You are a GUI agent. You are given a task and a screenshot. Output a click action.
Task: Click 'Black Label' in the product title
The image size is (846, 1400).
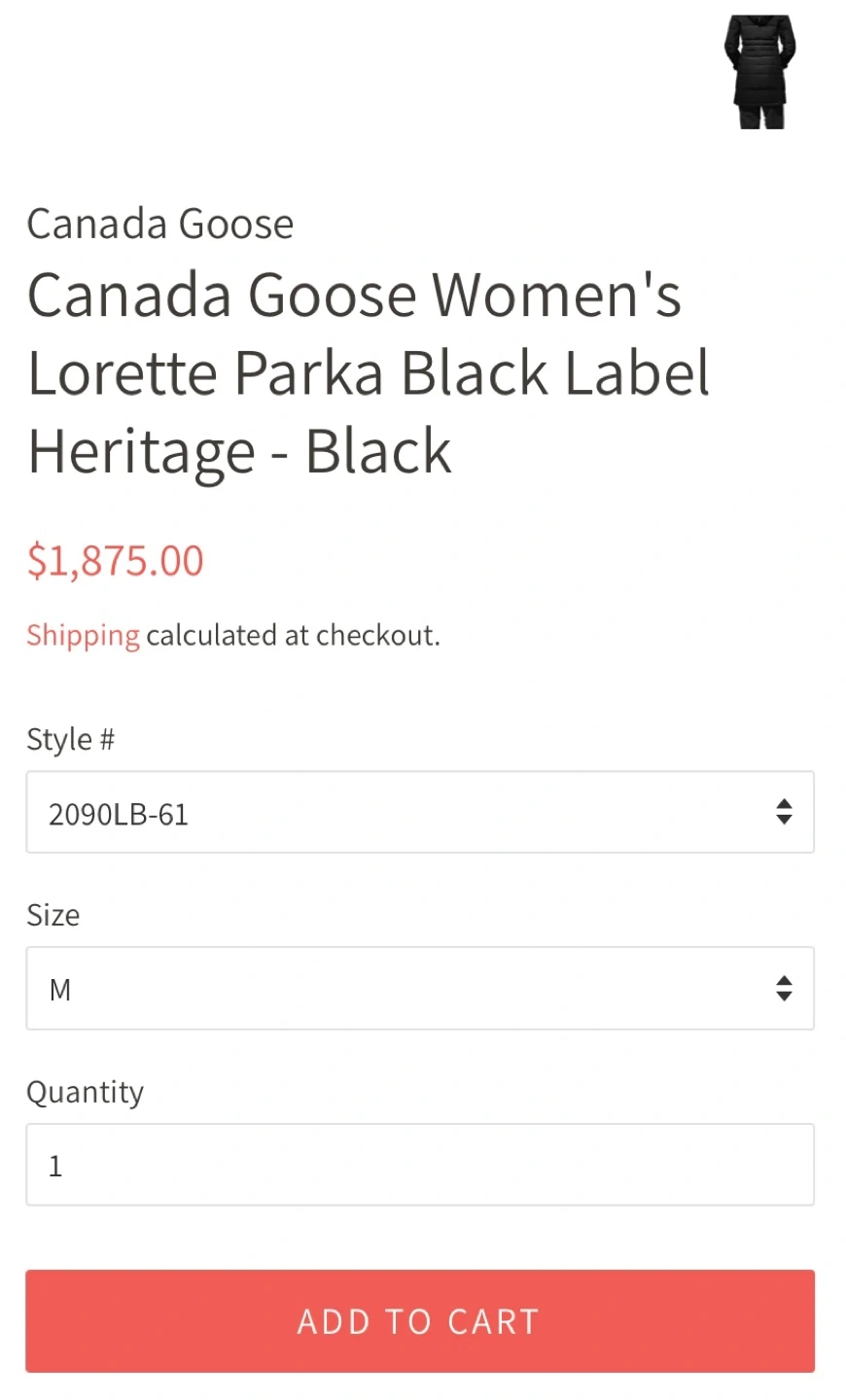click(555, 374)
